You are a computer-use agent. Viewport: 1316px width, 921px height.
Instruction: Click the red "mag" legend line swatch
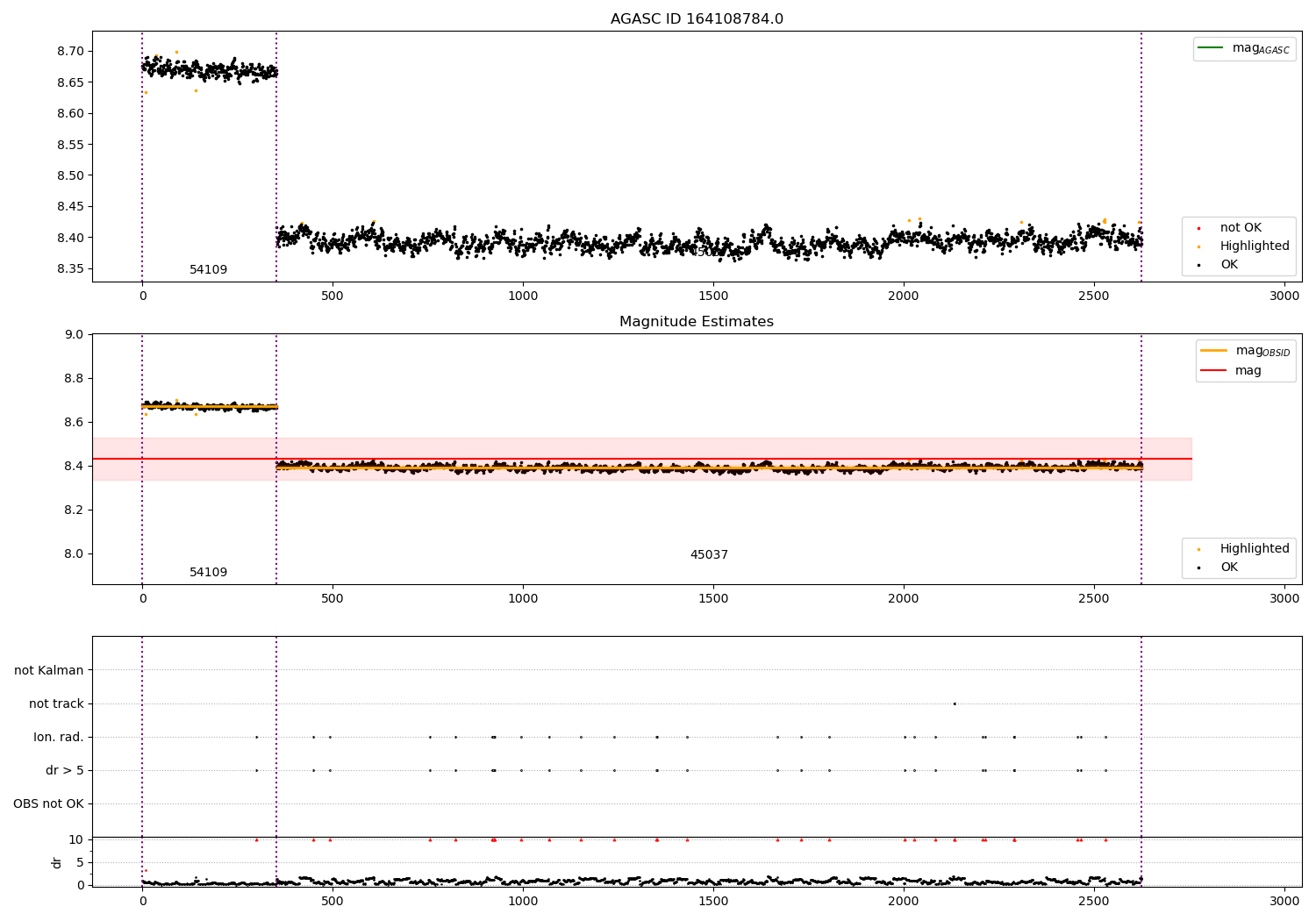click(x=1213, y=370)
